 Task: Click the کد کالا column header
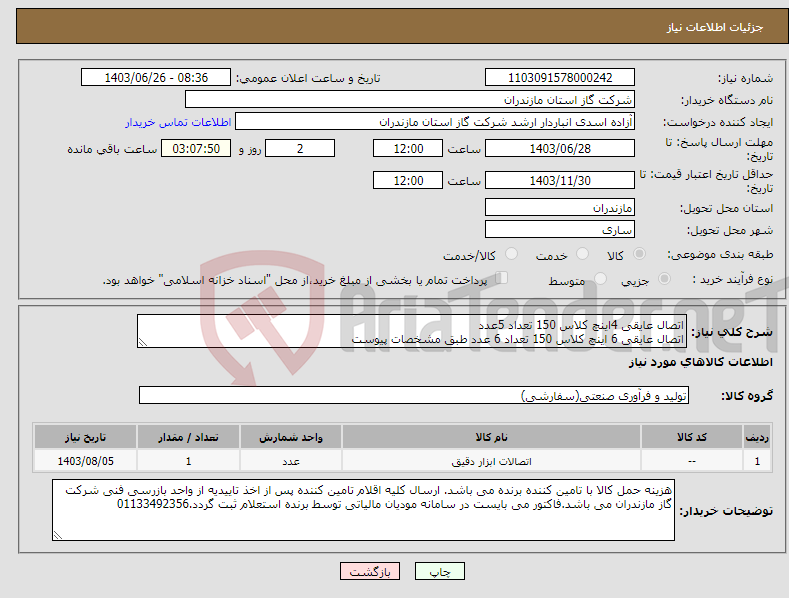tap(692, 437)
